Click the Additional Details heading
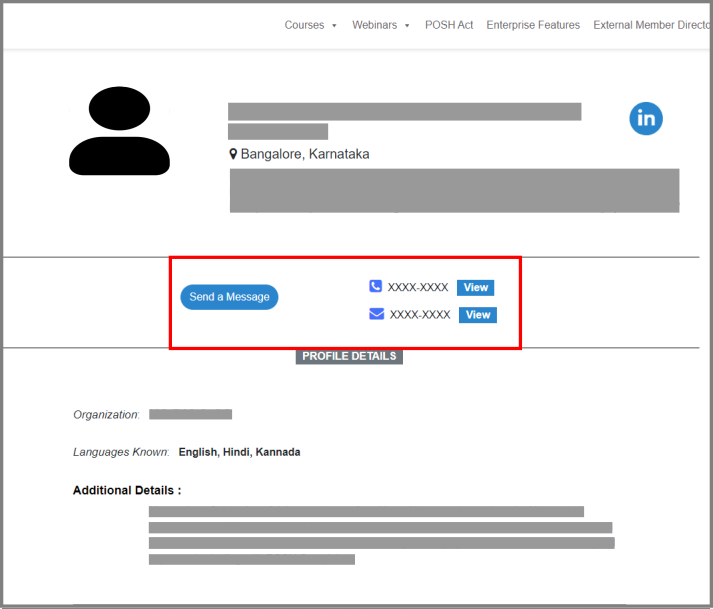 click(x=127, y=491)
